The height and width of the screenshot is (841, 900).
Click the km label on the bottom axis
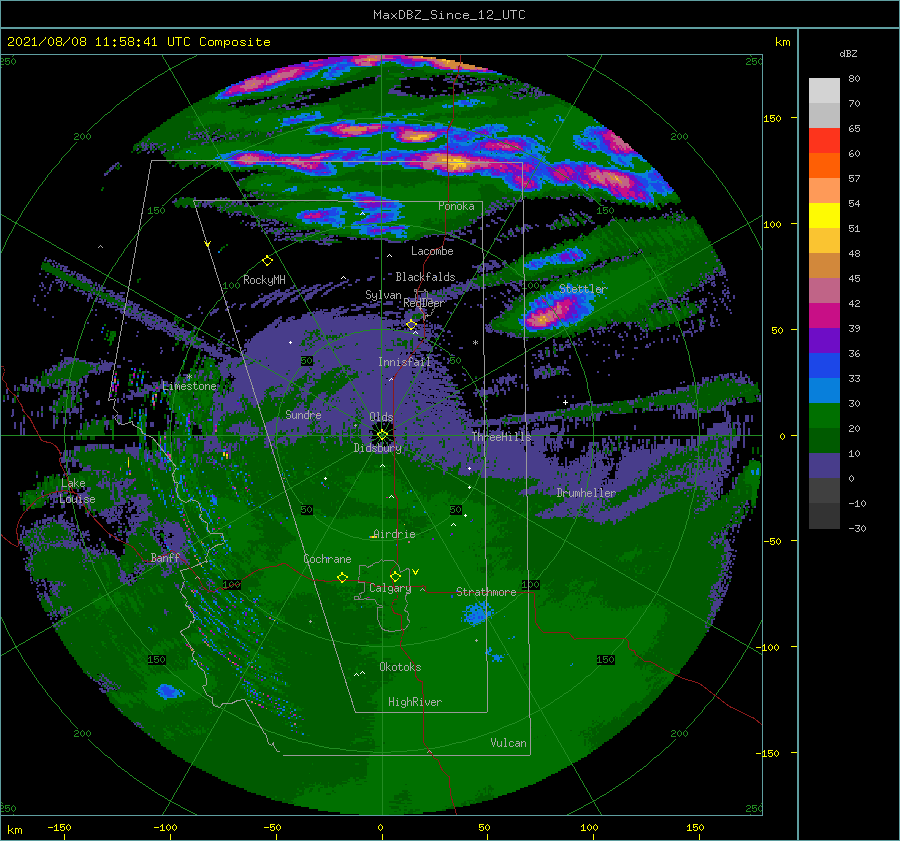tap(15, 830)
